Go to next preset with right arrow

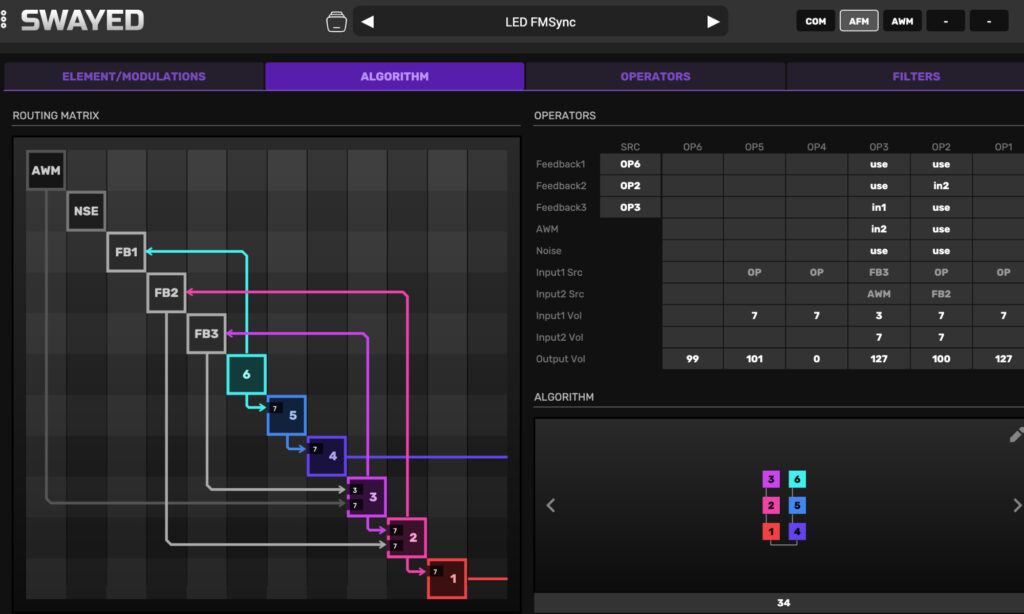click(713, 21)
